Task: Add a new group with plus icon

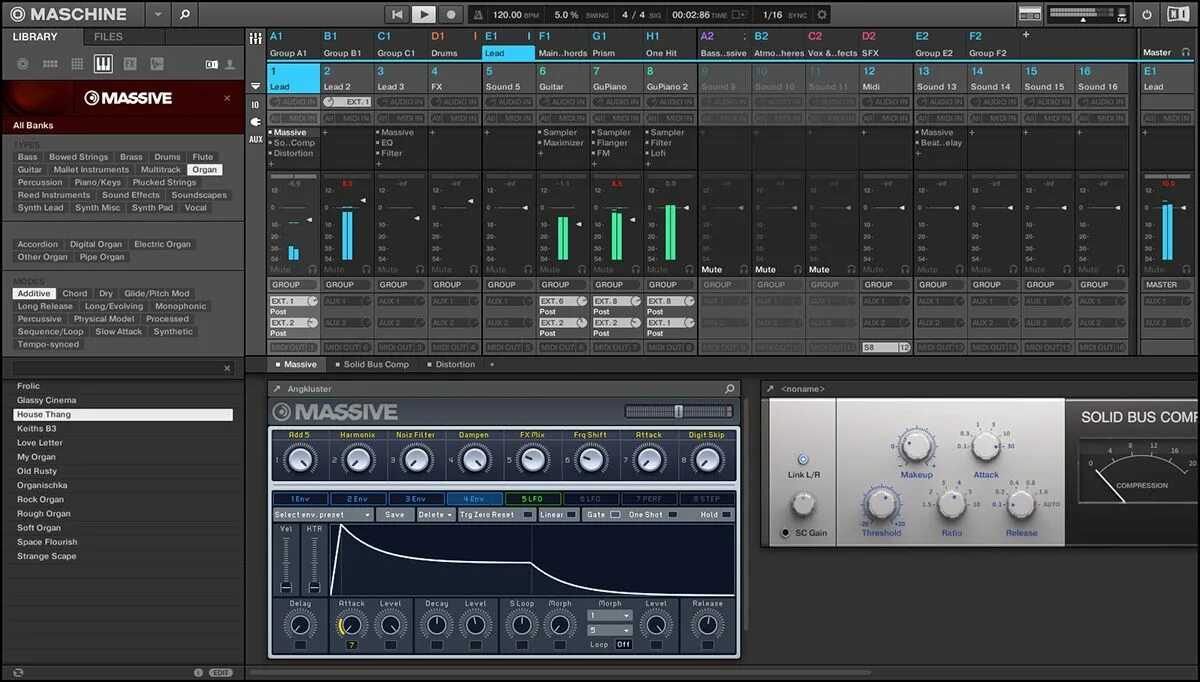Action: pos(1025,35)
